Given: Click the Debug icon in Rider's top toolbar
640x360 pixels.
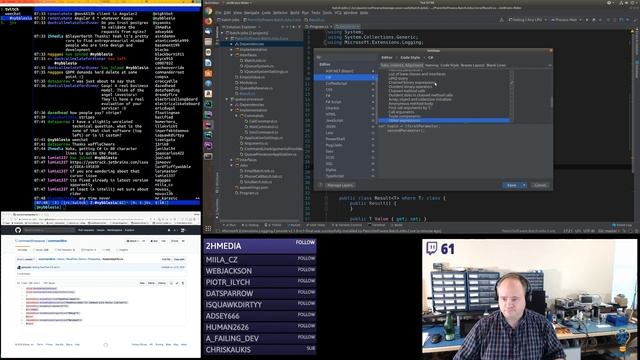Looking at the screenshot, I should pyautogui.click(x=594, y=20).
